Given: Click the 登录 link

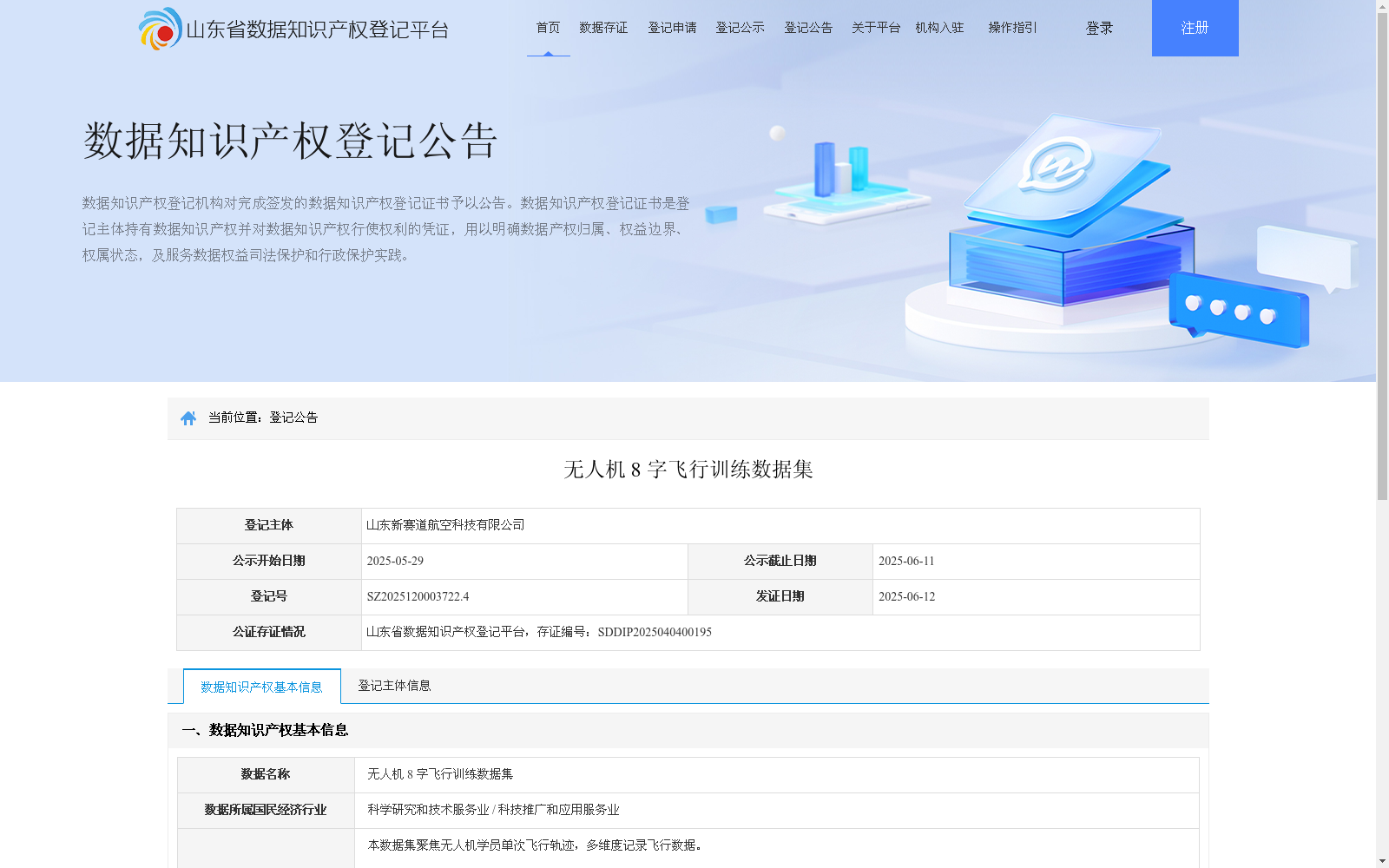Looking at the screenshot, I should 1099,29.
